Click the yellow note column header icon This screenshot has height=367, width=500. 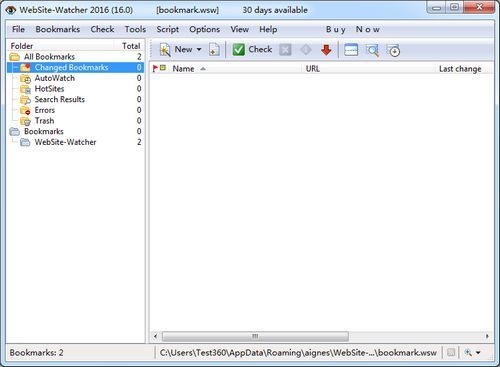pos(163,68)
